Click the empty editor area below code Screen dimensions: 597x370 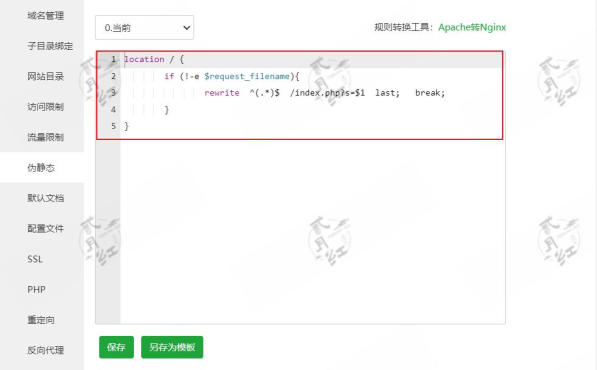[312, 232]
